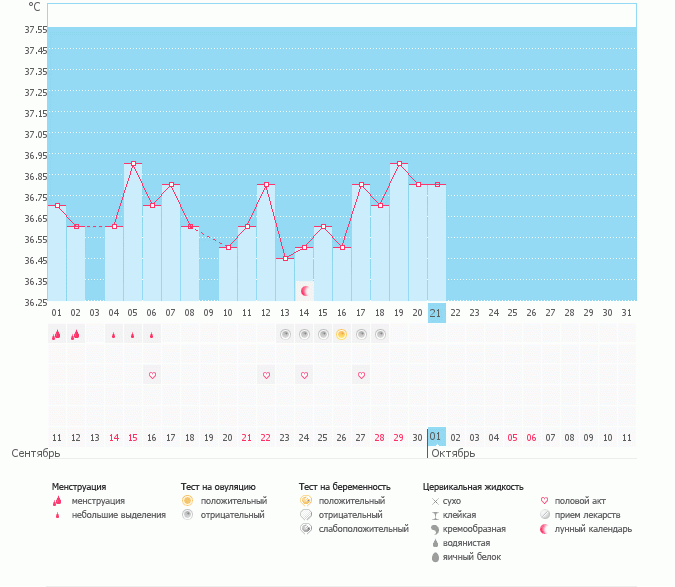This screenshot has height=587, width=675.
Task: Select the highlighted date 01 October
Action: [x=436, y=437]
